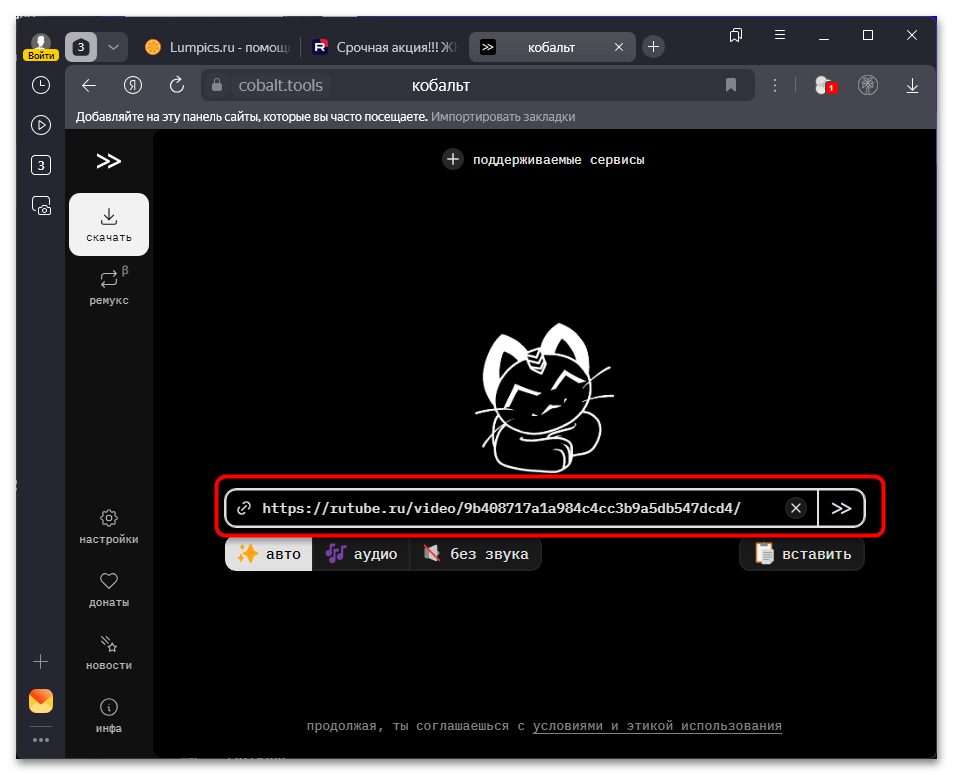Open the browser hamburger menu
This screenshot has height=775, width=953.
pos(780,35)
